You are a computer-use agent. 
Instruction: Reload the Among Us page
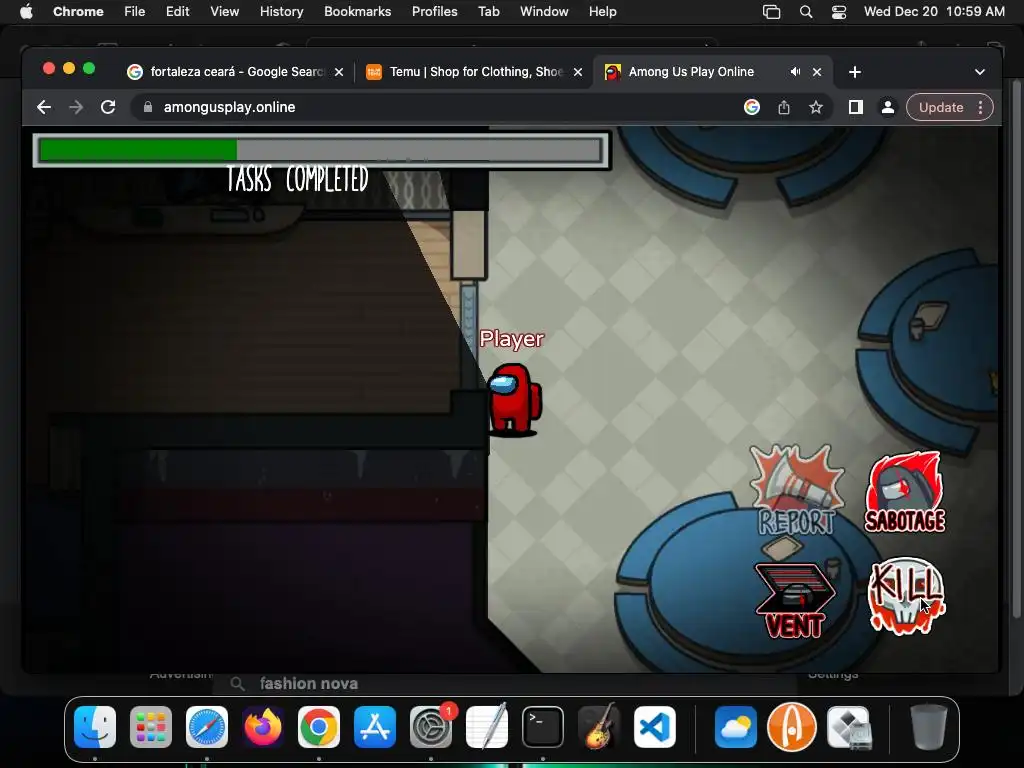[x=108, y=107]
